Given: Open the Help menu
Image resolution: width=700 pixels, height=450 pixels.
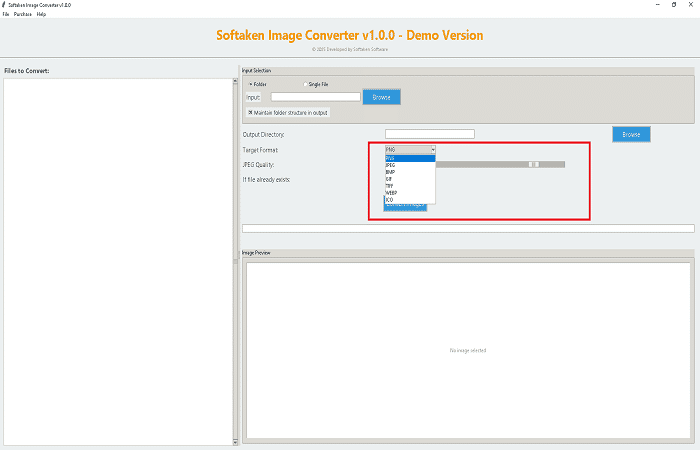Looking at the screenshot, I should (x=42, y=14).
